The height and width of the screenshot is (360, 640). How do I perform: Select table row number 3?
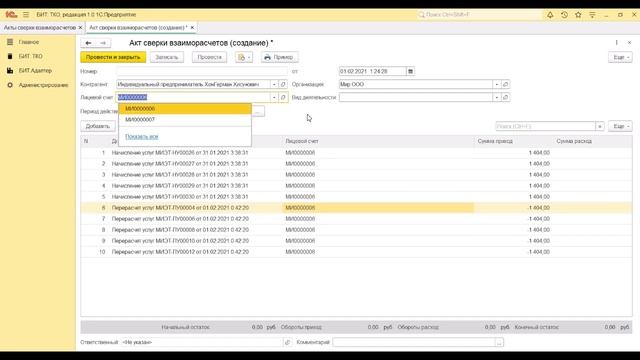[x=356, y=175]
